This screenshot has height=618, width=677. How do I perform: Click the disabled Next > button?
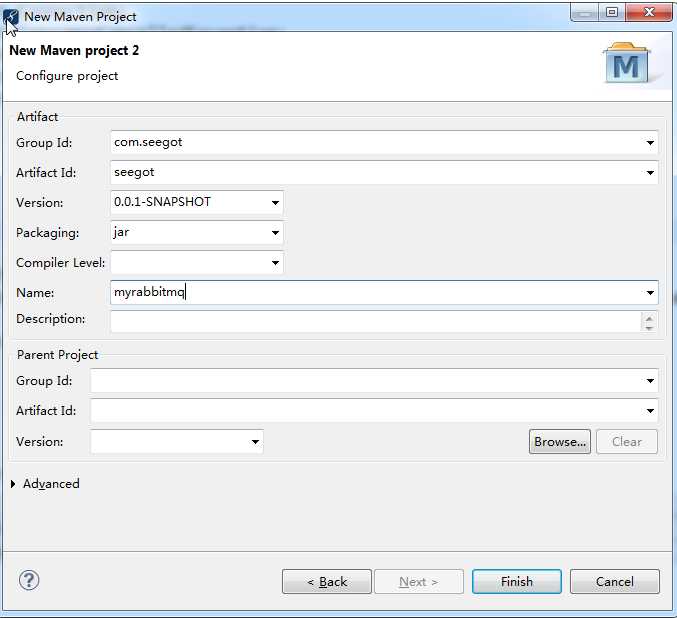[419, 582]
